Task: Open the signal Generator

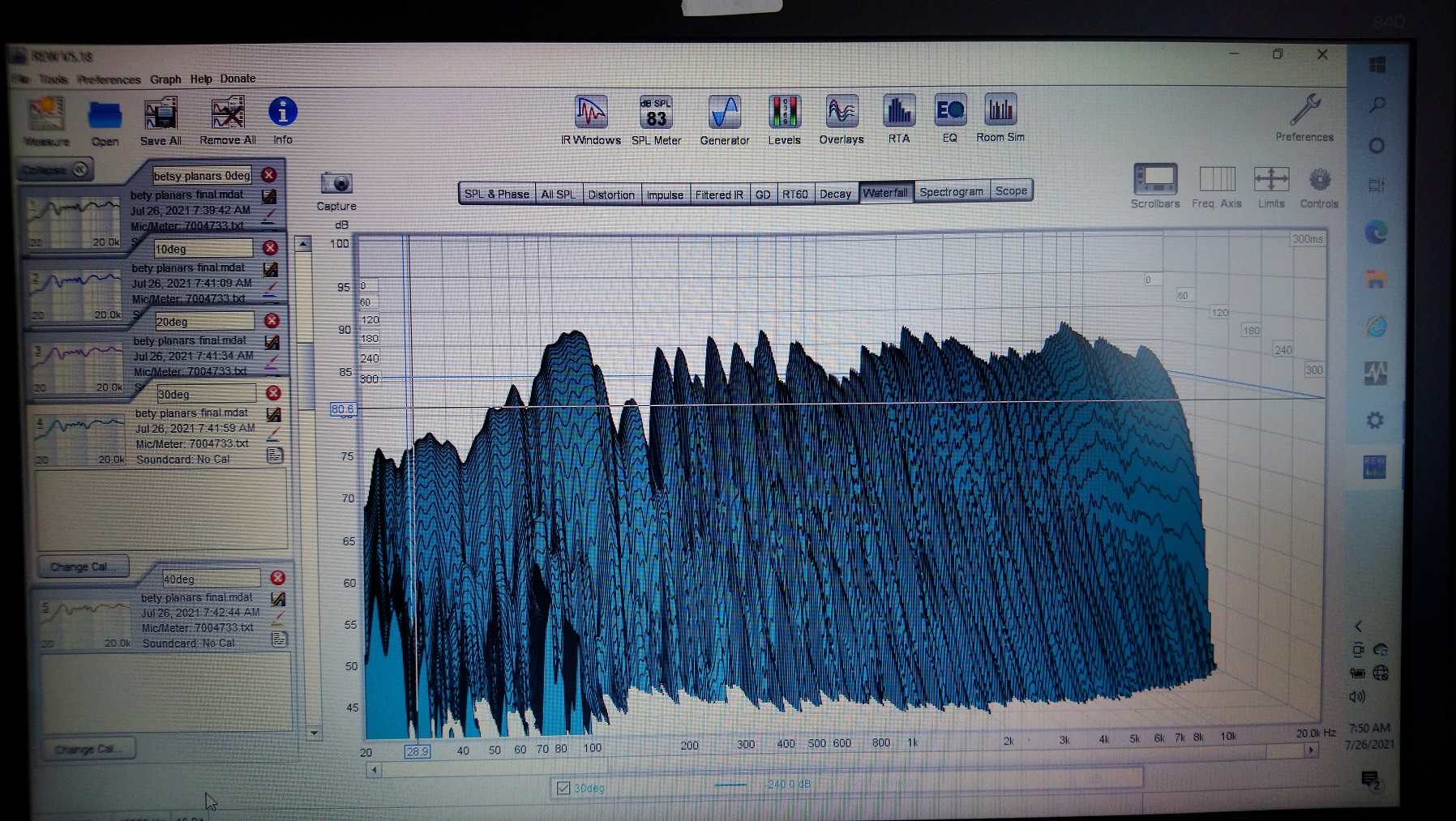Action: pyautogui.click(x=724, y=120)
